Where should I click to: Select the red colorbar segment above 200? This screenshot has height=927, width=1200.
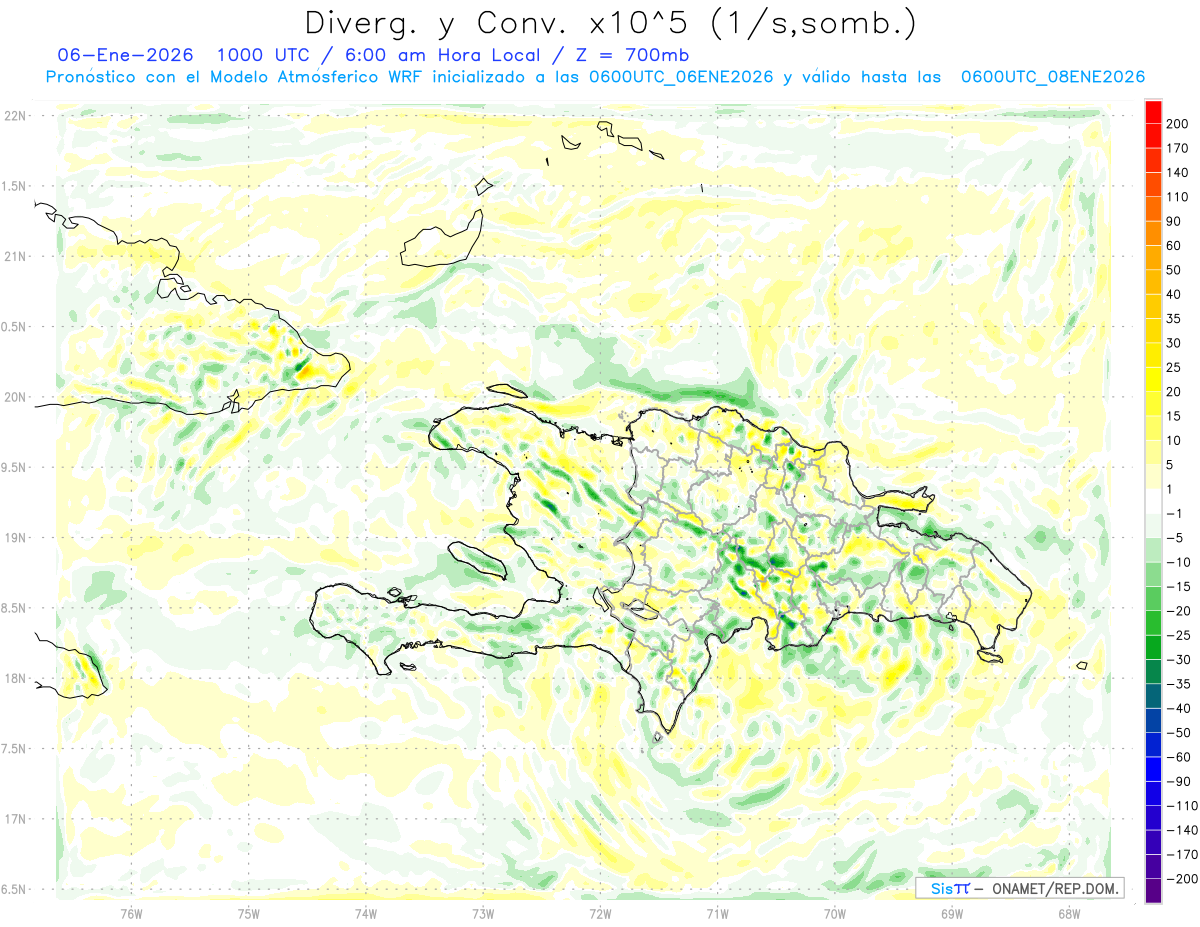[1153, 112]
